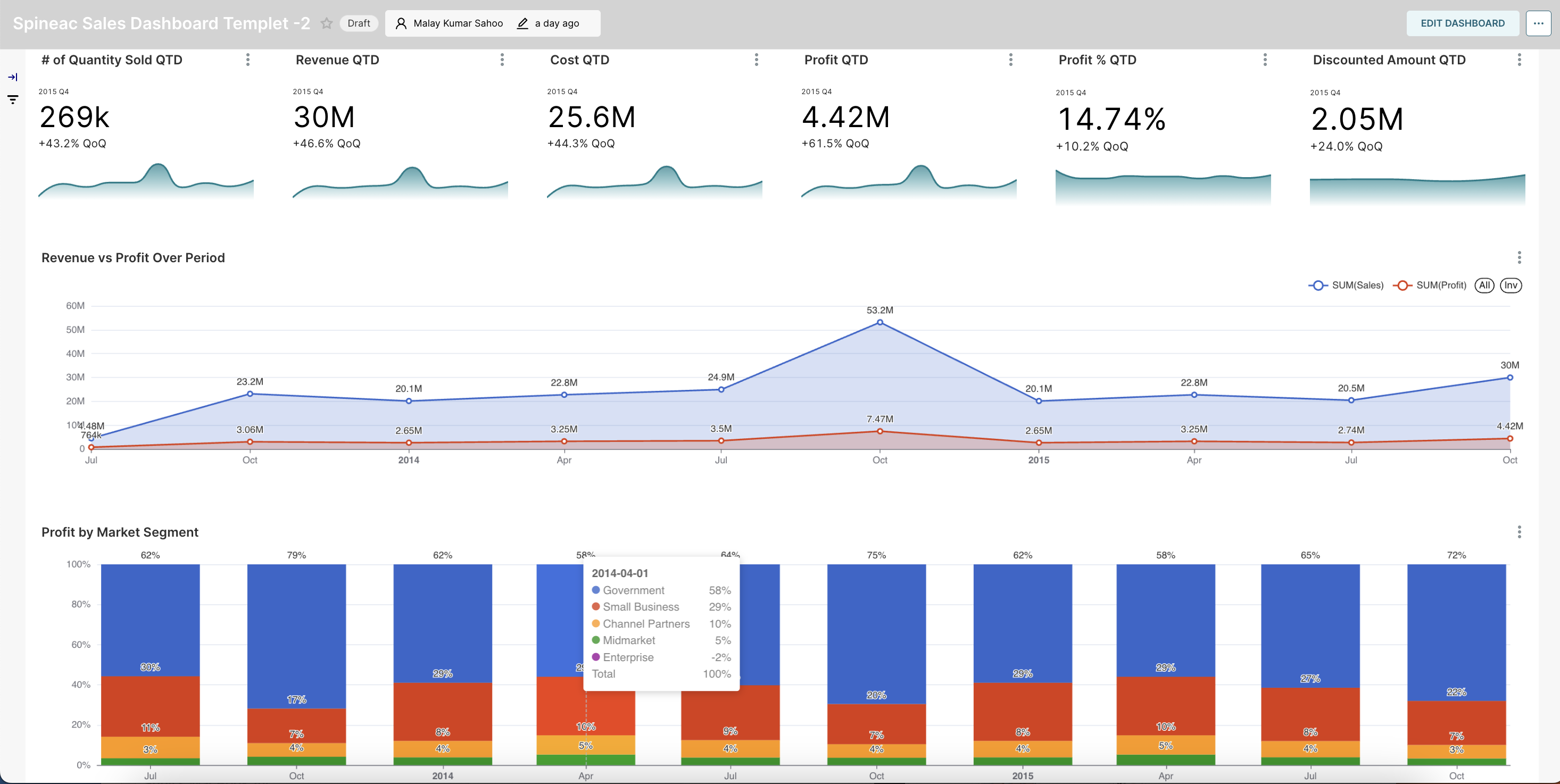Click Malay Kumar Sahoo owner name
The height and width of the screenshot is (784, 1560).
coord(458,23)
